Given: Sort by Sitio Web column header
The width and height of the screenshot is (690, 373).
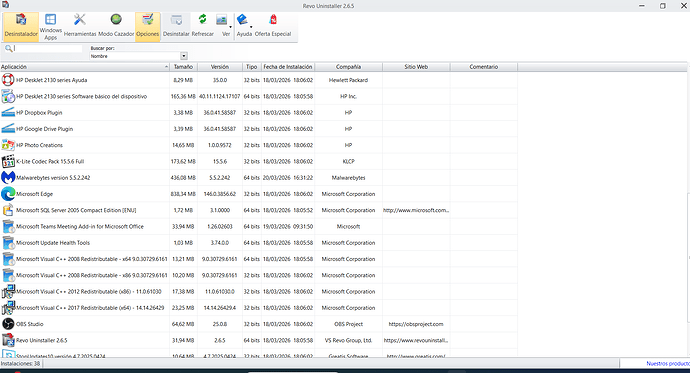Looking at the screenshot, I should click(x=416, y=67).
